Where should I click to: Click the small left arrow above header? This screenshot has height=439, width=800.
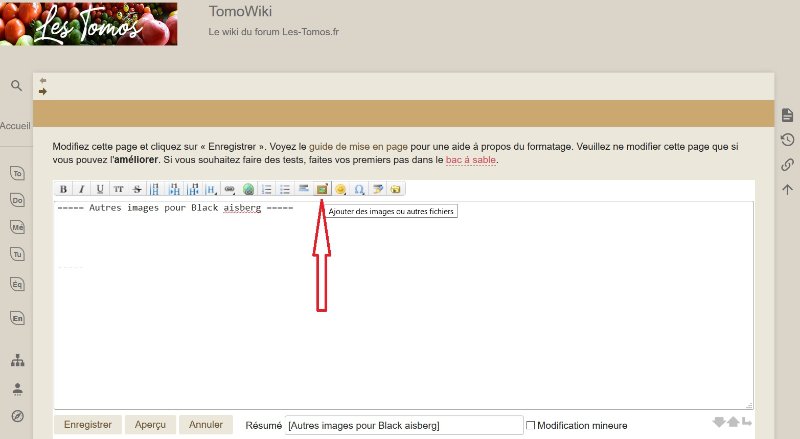43,81
